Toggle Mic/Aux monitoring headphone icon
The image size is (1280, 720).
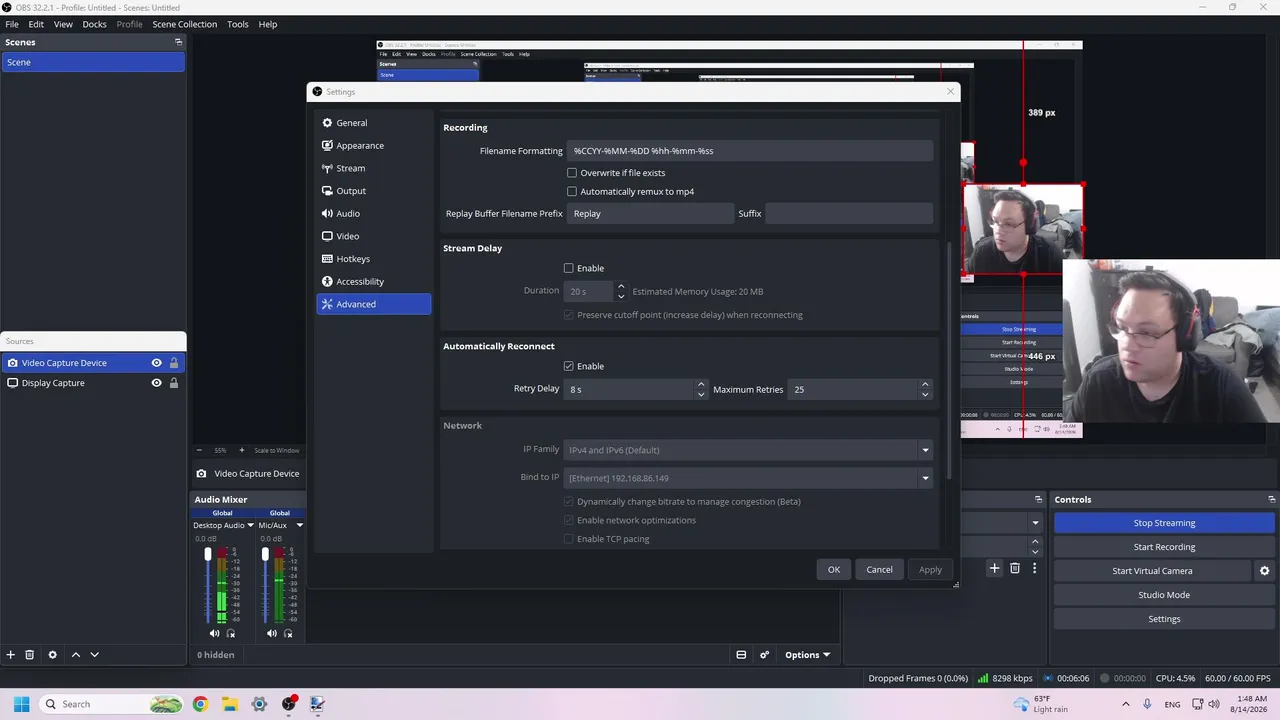tap(288, 633)
